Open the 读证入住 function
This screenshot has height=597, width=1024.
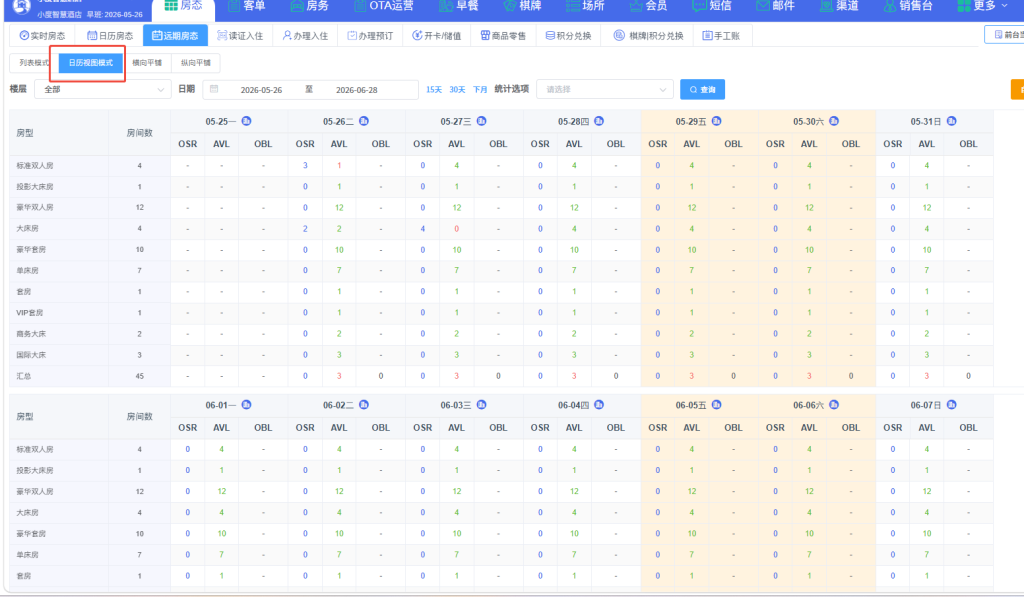(240, 36)
